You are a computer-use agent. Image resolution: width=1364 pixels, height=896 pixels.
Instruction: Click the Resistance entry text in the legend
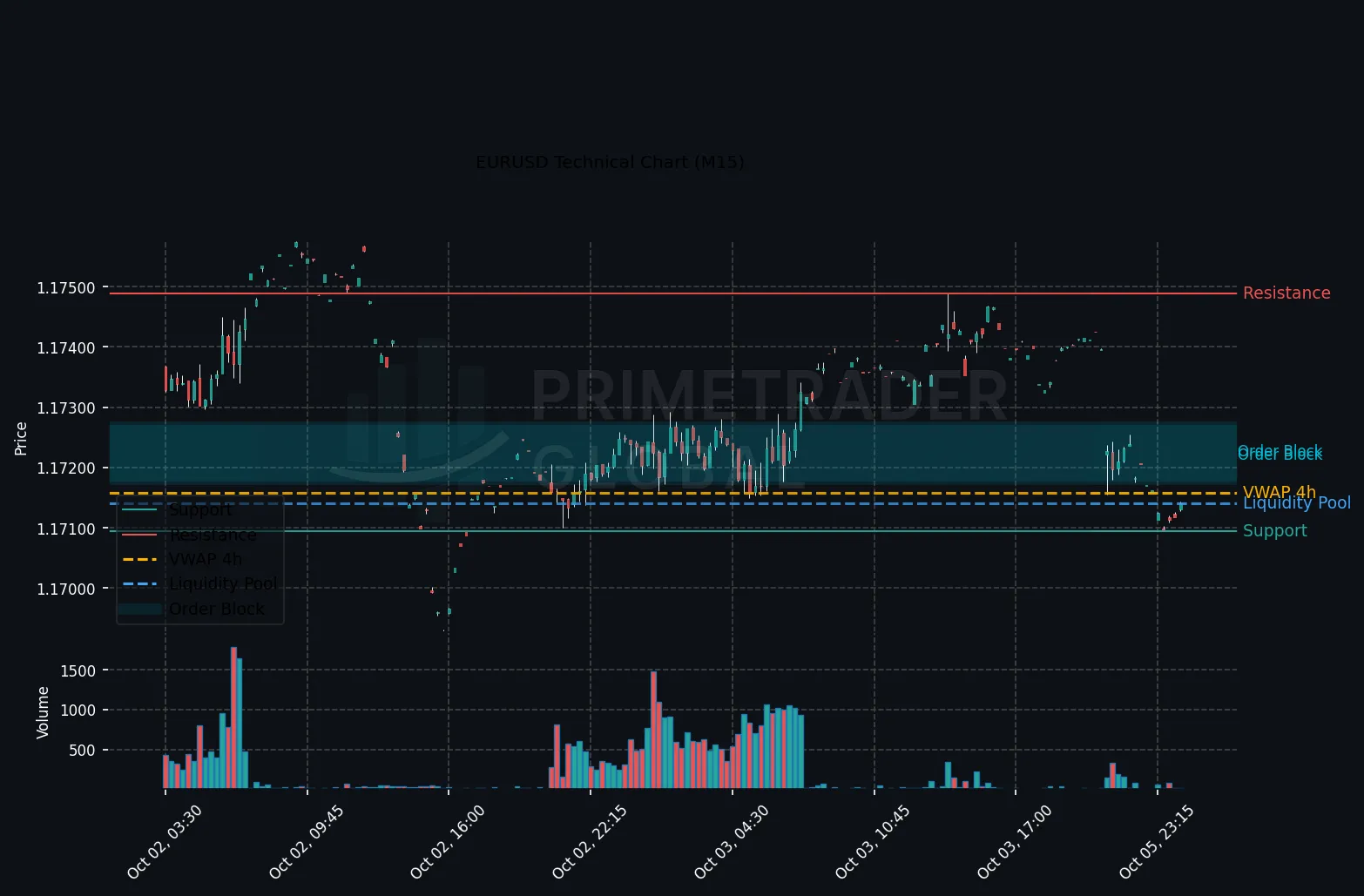coord(213,535)
